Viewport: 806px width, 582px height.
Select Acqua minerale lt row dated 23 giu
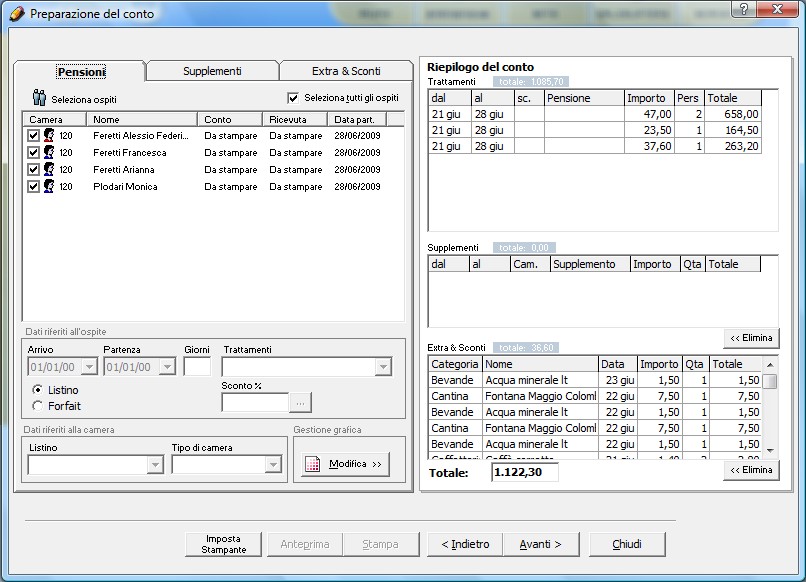point(595,380)
